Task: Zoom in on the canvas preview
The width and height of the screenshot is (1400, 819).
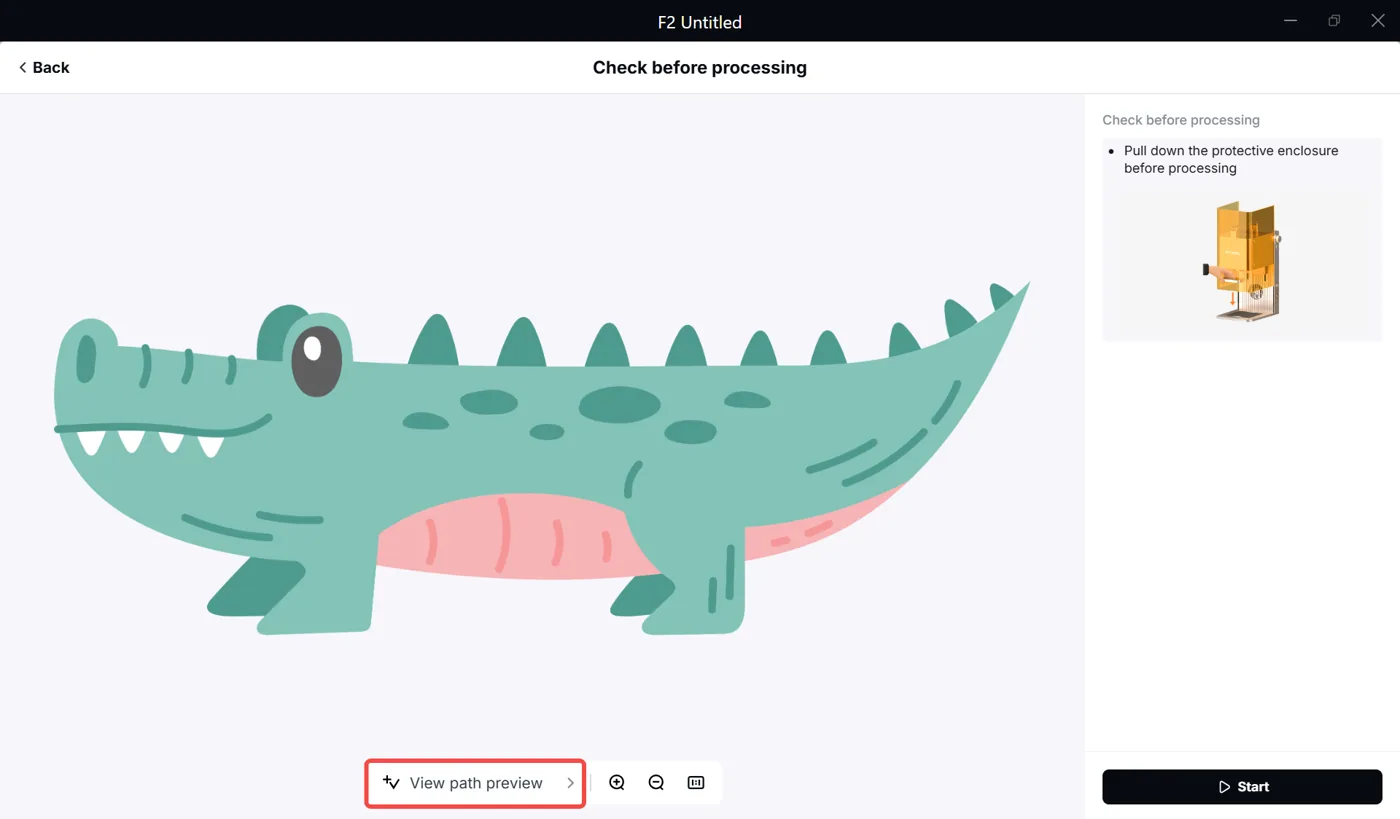Action: (x=617, y=783)
